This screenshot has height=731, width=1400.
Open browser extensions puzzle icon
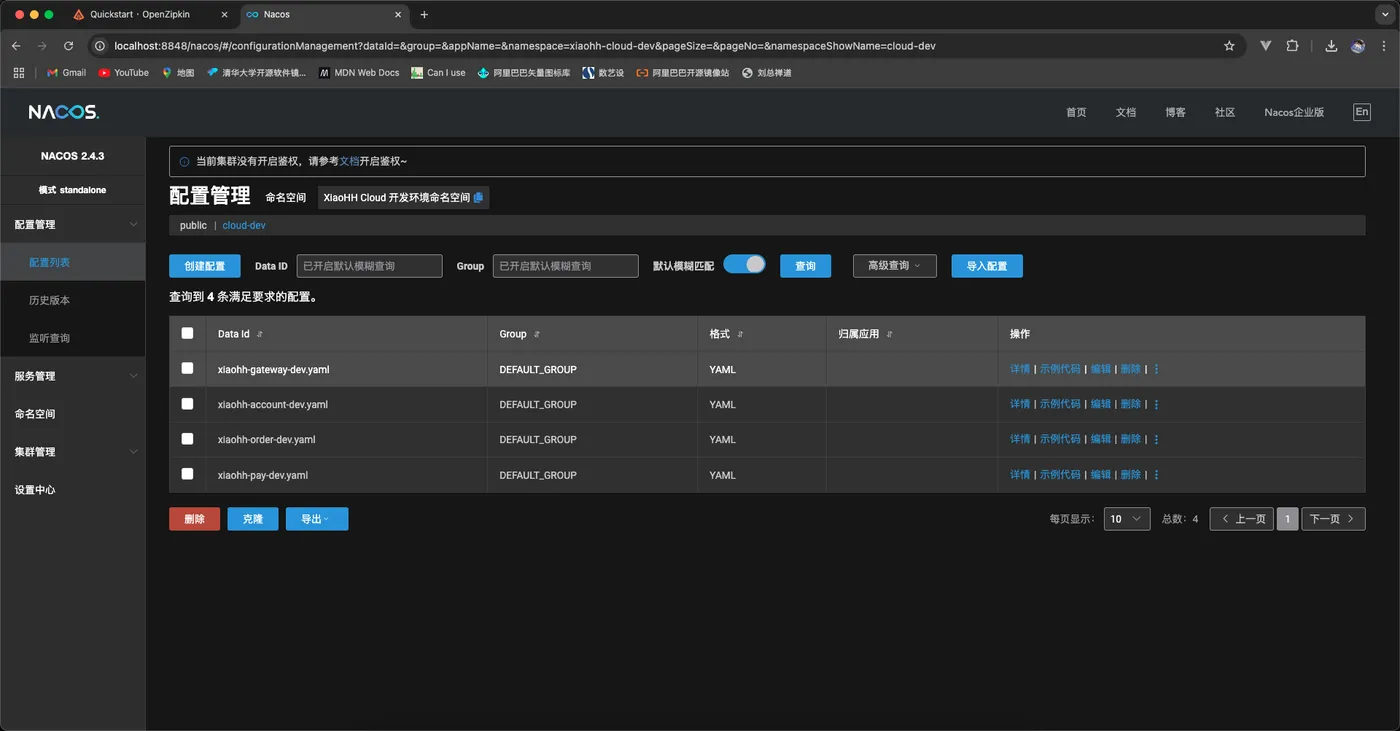point(1292,46)
